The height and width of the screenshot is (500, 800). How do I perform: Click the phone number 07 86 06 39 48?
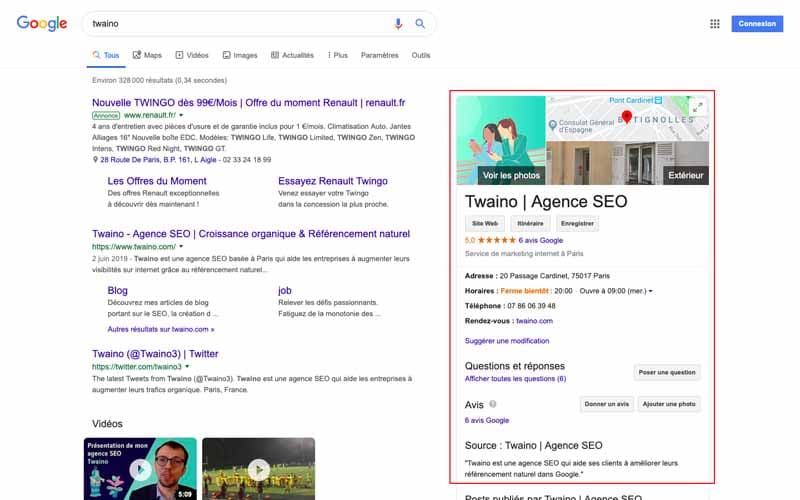(x=531, y=306)
